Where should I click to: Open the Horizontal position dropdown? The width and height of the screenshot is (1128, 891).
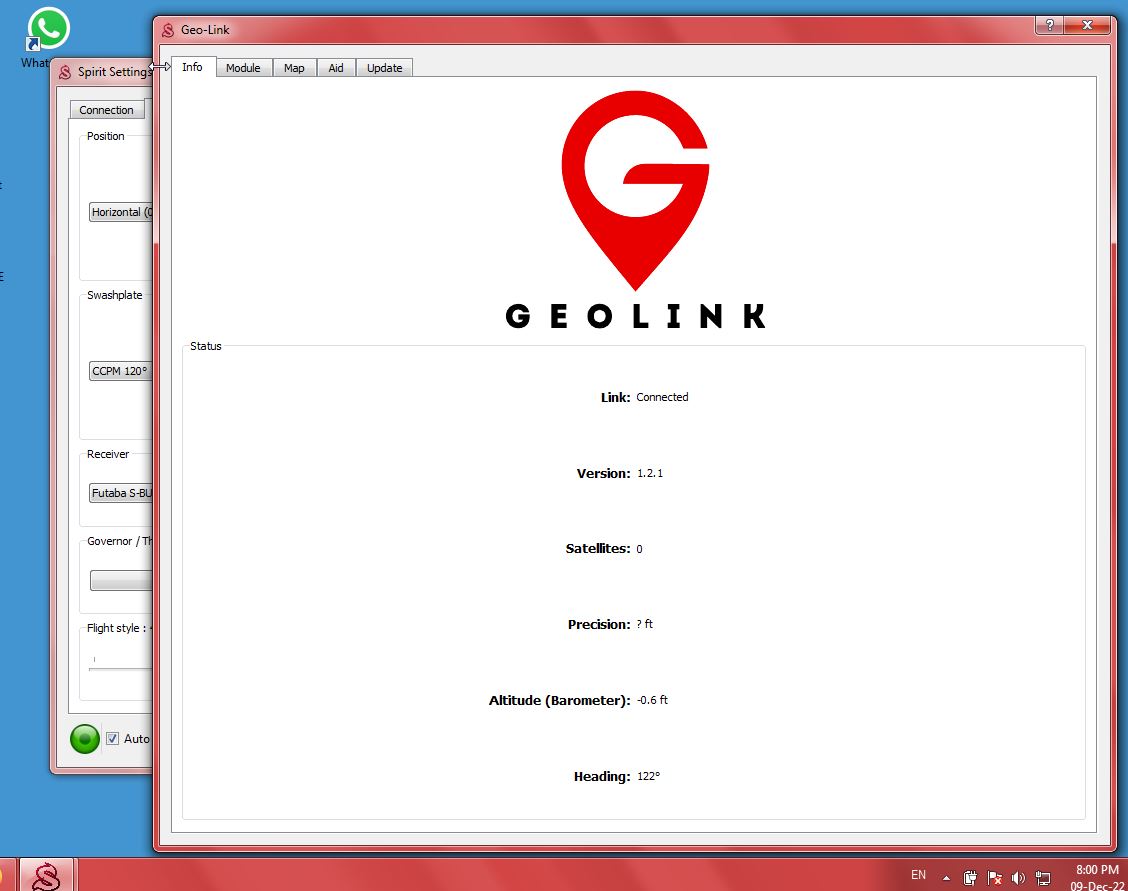[x=120, y=212]
